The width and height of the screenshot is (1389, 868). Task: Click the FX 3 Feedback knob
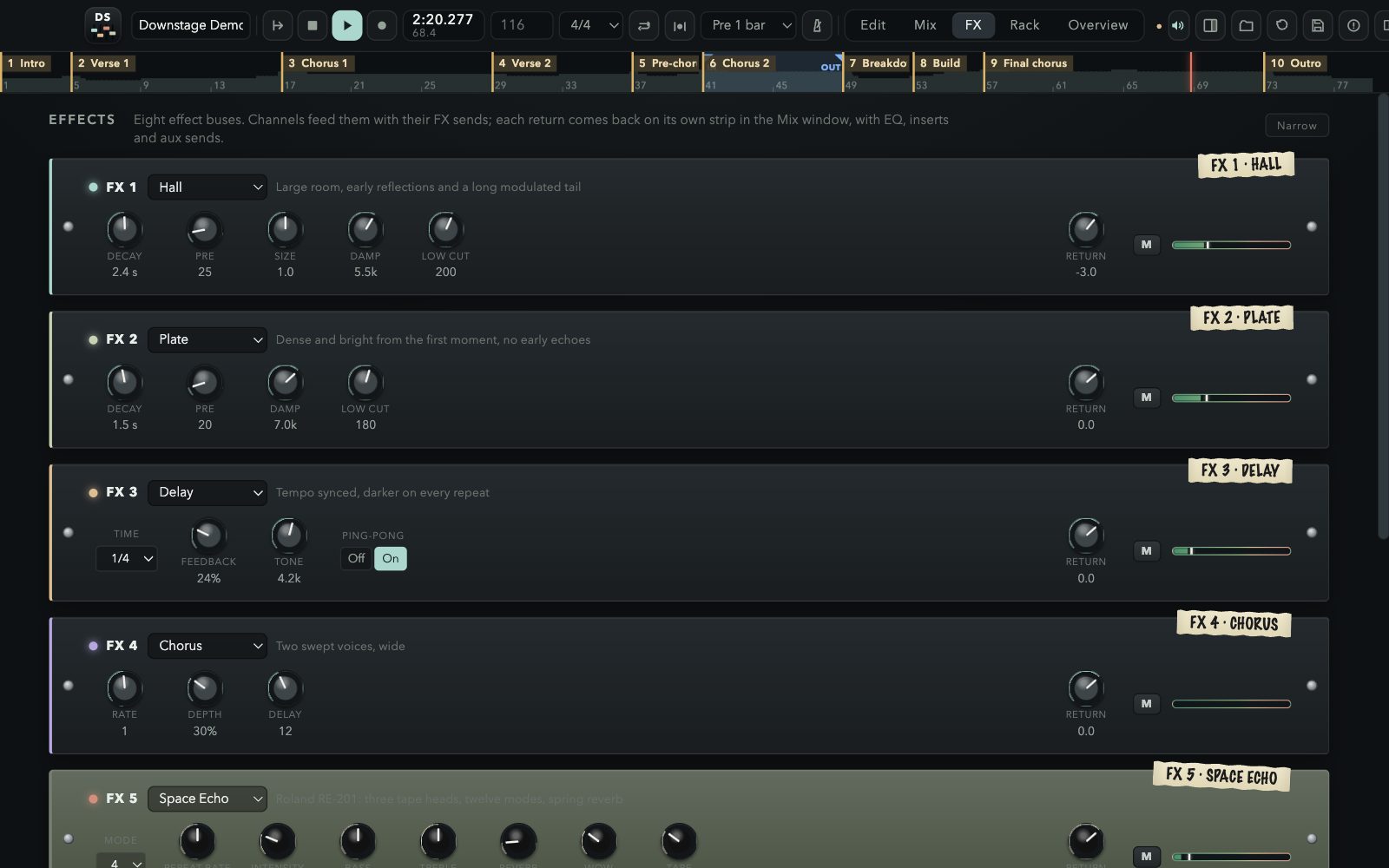pos(207,535)
